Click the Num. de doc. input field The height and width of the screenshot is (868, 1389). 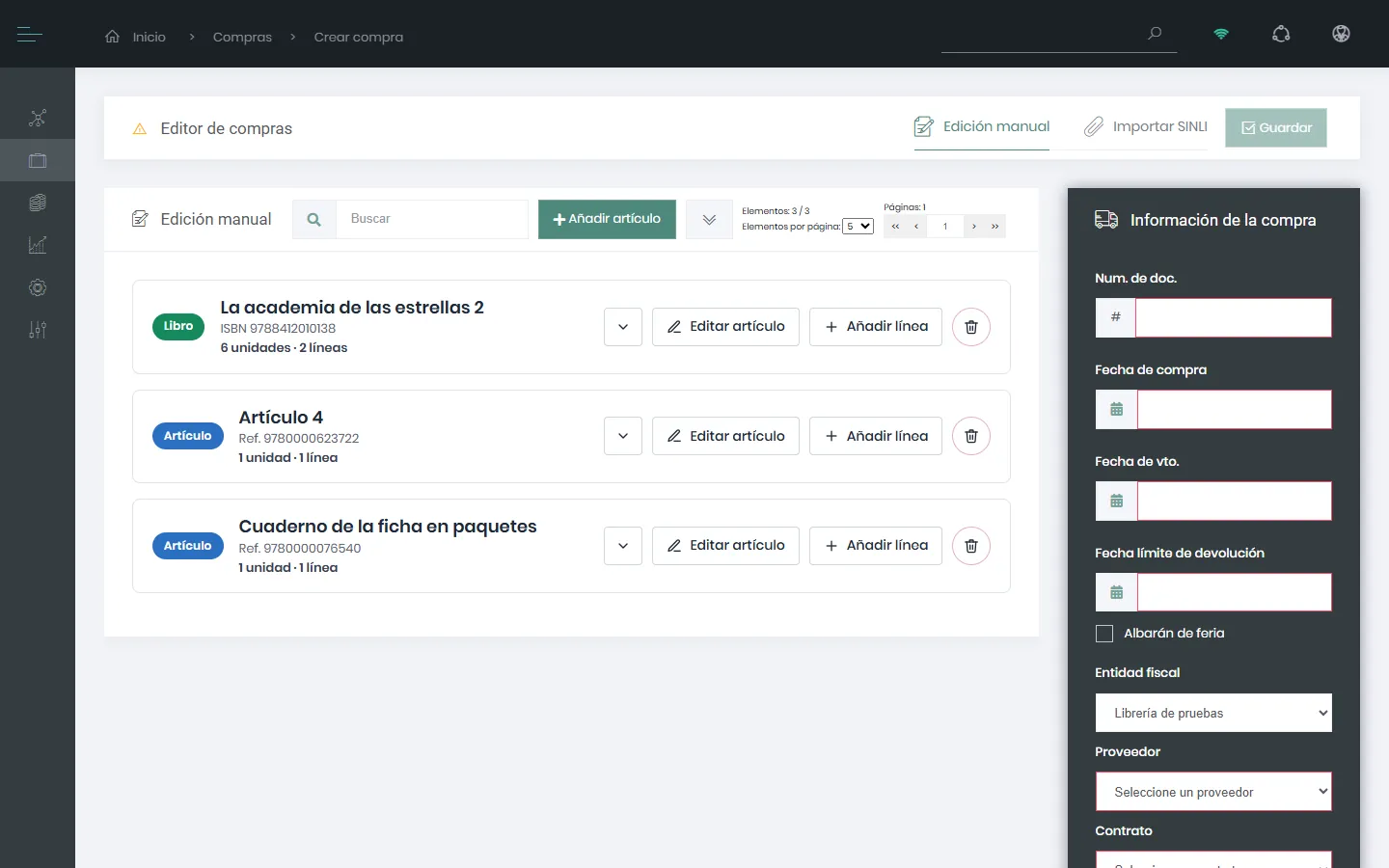pyautogui.click(x=1234, y=317)
